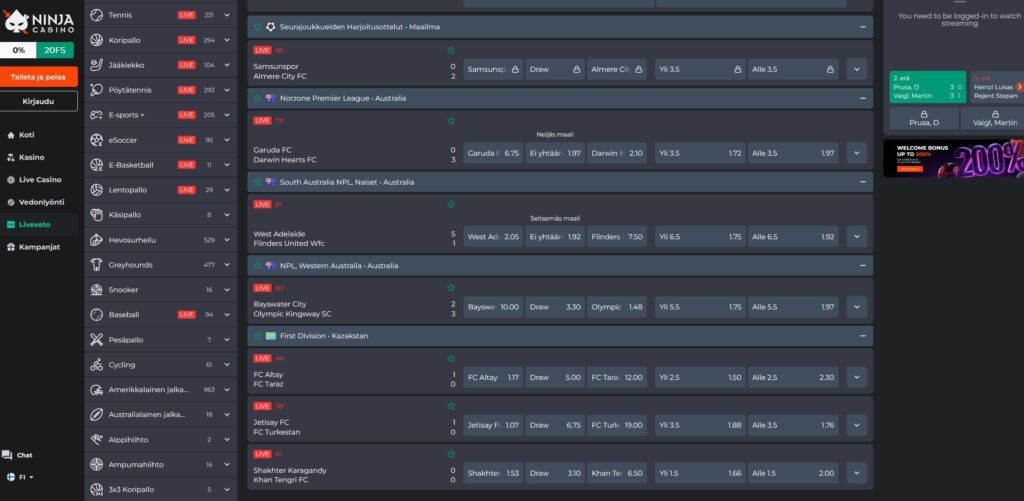1024x501 pixels.
Task: Open Kasino in the main menu
Action: point(26,157)
